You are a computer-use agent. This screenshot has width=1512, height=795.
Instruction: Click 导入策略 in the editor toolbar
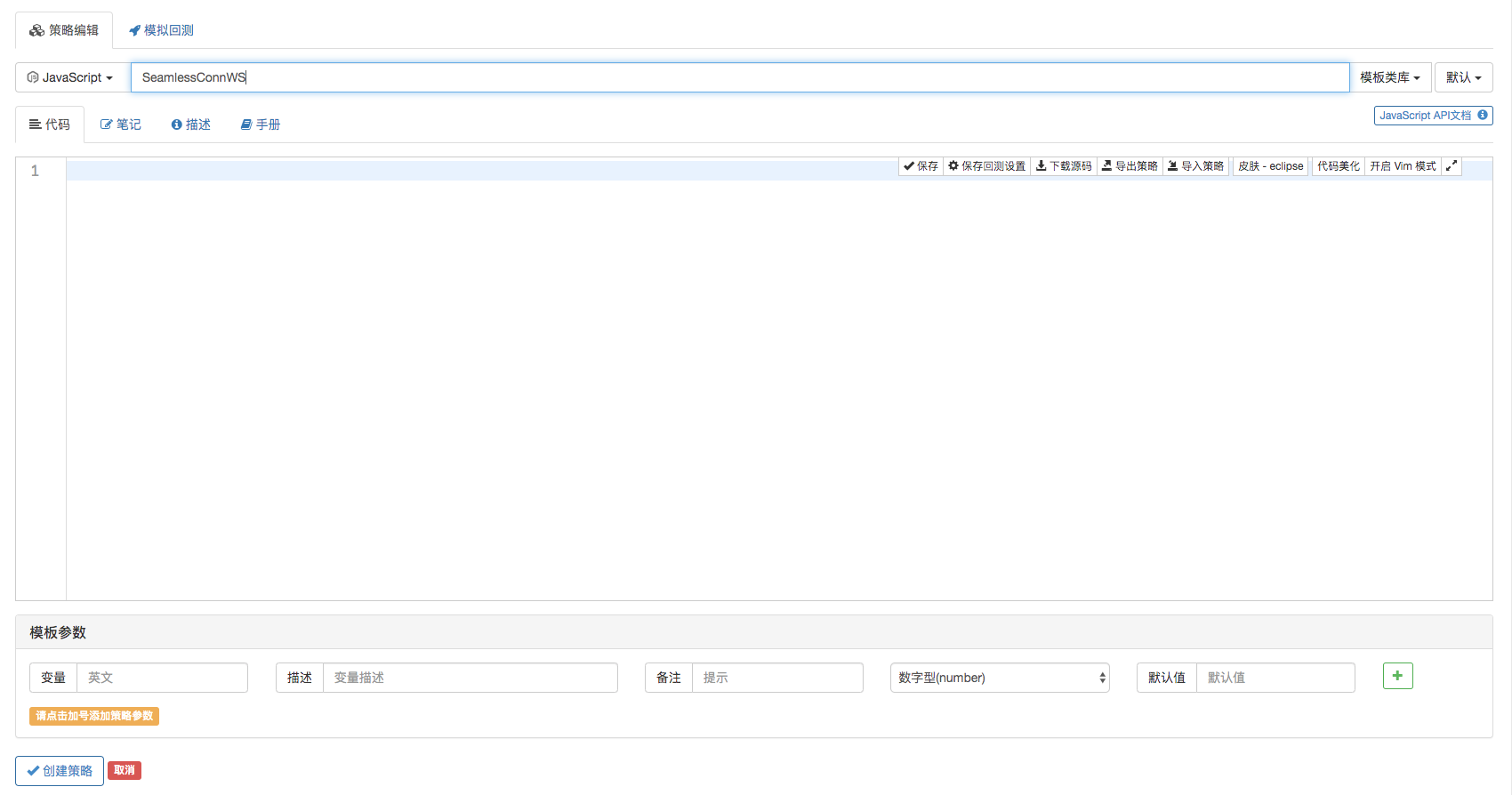1196,166
